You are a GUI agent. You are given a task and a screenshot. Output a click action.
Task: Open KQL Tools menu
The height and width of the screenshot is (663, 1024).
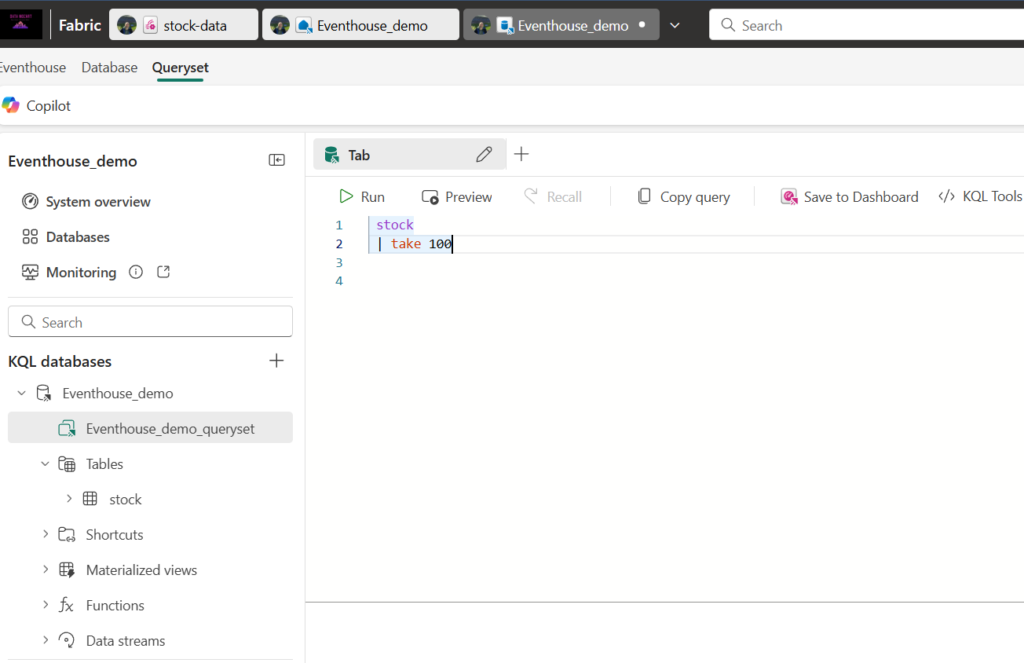pyautogui.click(x=979, y=197)
